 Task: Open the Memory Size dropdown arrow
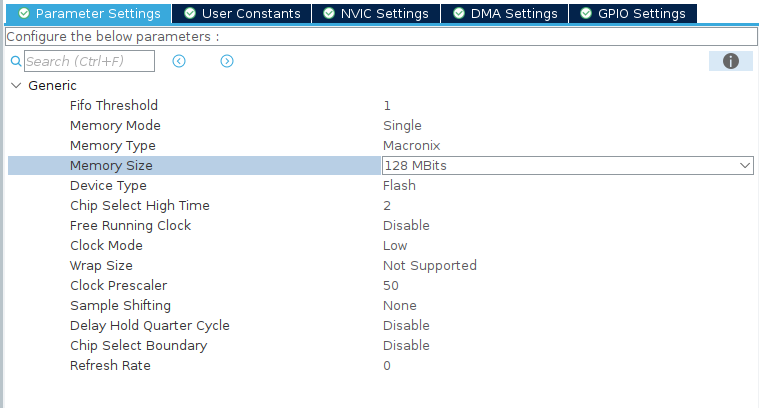tap(744, 165)
